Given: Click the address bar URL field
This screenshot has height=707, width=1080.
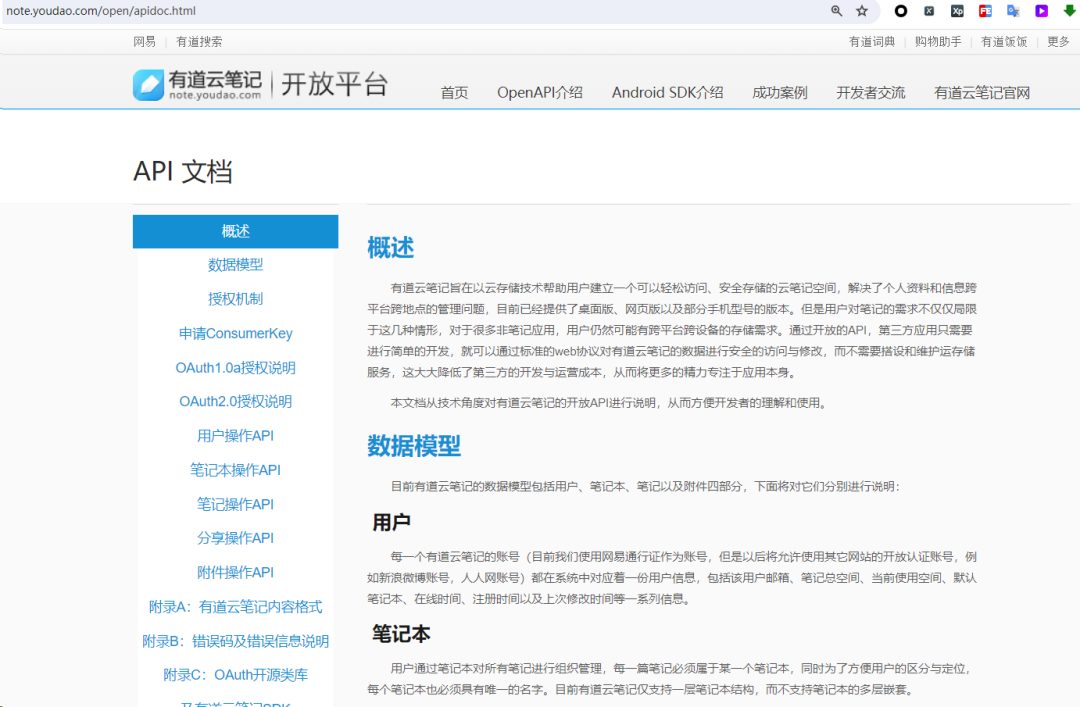Looking at the screenshot, I should [x=413, y=11].
